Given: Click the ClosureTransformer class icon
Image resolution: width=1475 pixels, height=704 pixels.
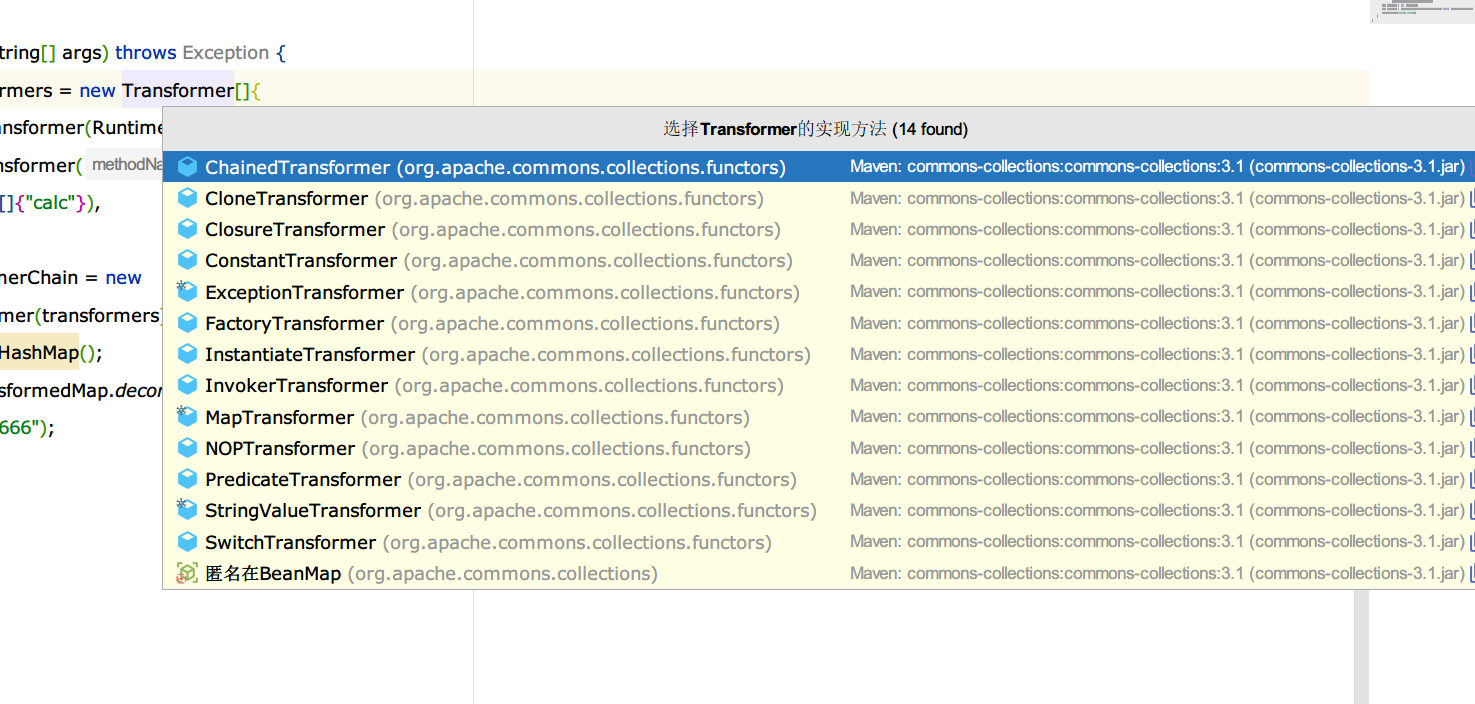Looking at the screenshot, I should point(187,229).
